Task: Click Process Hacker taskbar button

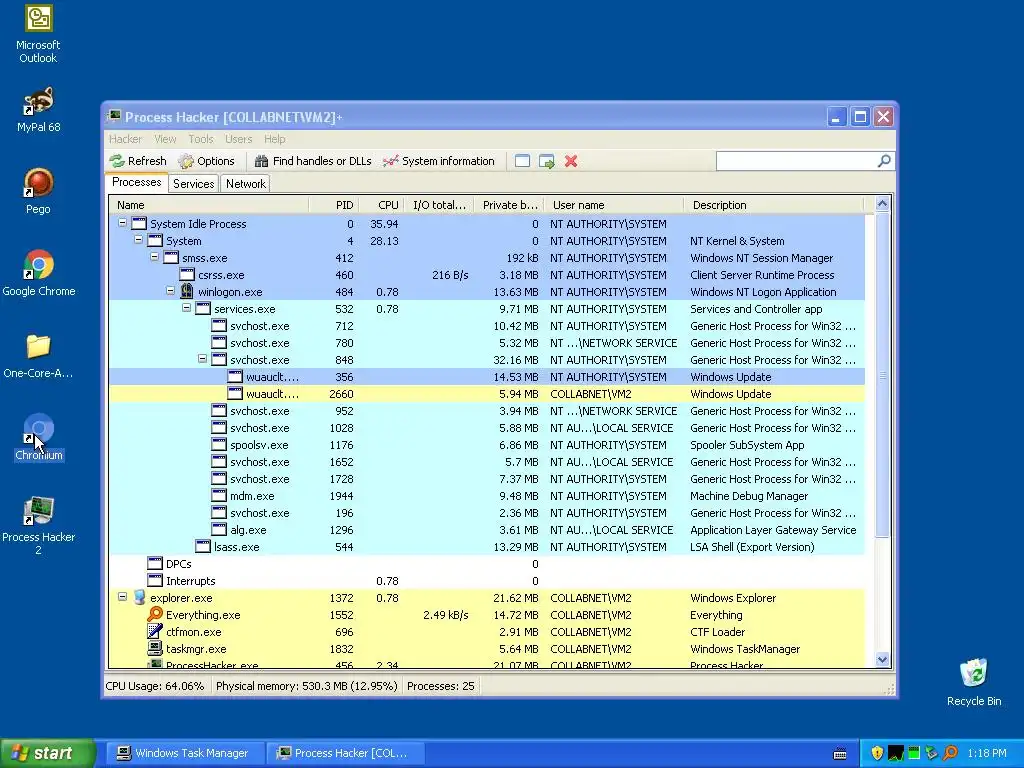Action: point(346,753)
